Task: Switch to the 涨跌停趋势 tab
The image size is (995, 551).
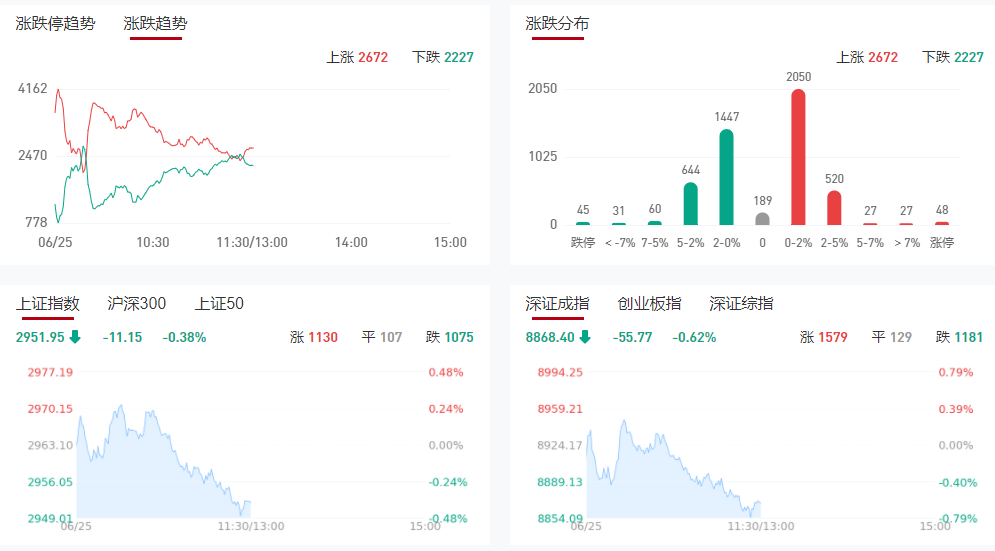Action: pos(55,24)
